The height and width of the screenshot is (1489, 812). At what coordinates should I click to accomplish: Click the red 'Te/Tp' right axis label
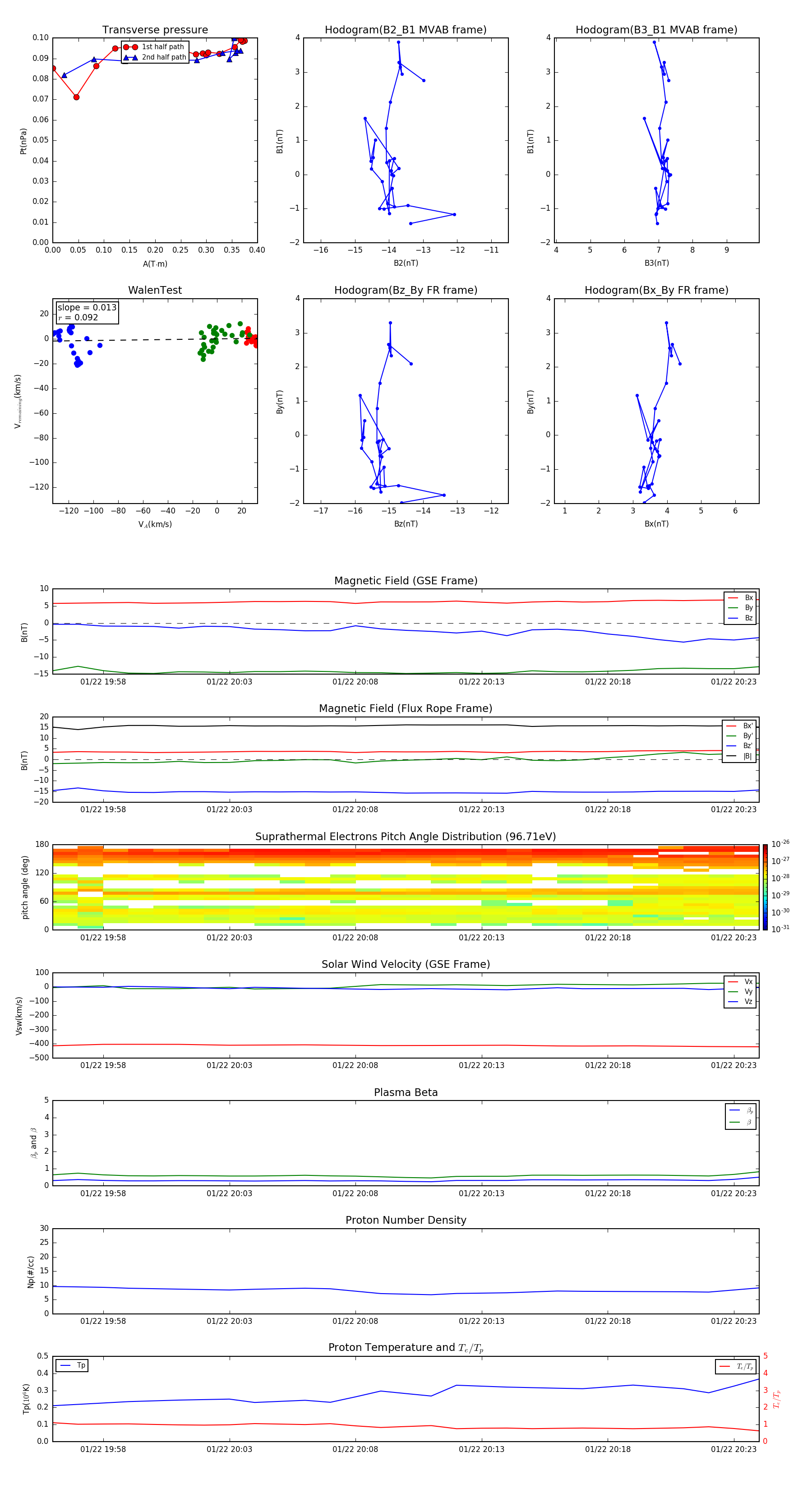pyautogui.click(x=777, y=1399)
